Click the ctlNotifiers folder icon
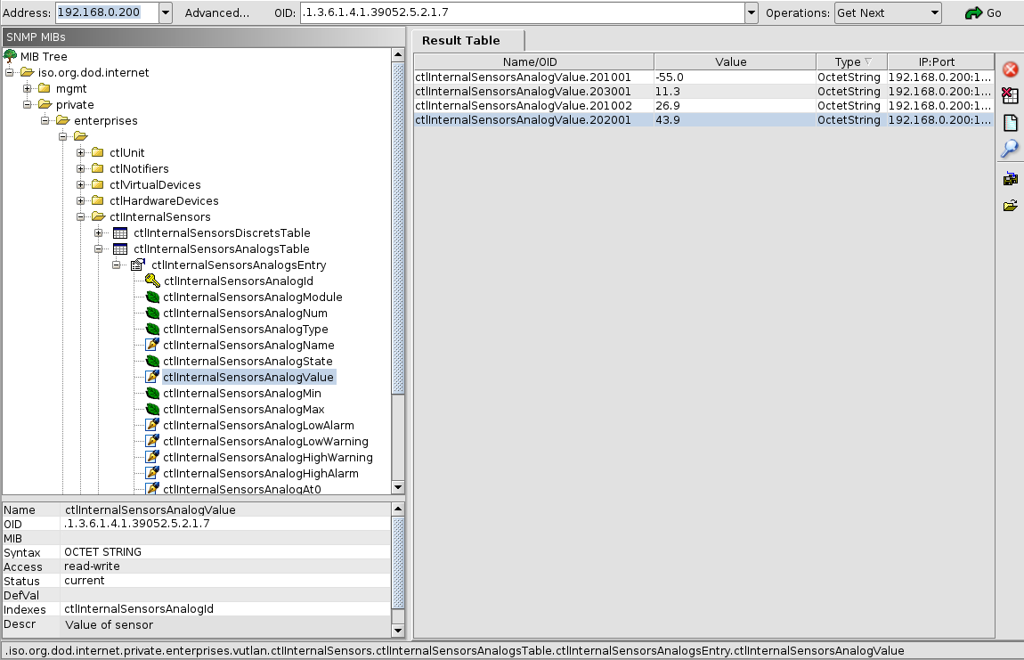The image size is (1024, 660). coord(98,168)
